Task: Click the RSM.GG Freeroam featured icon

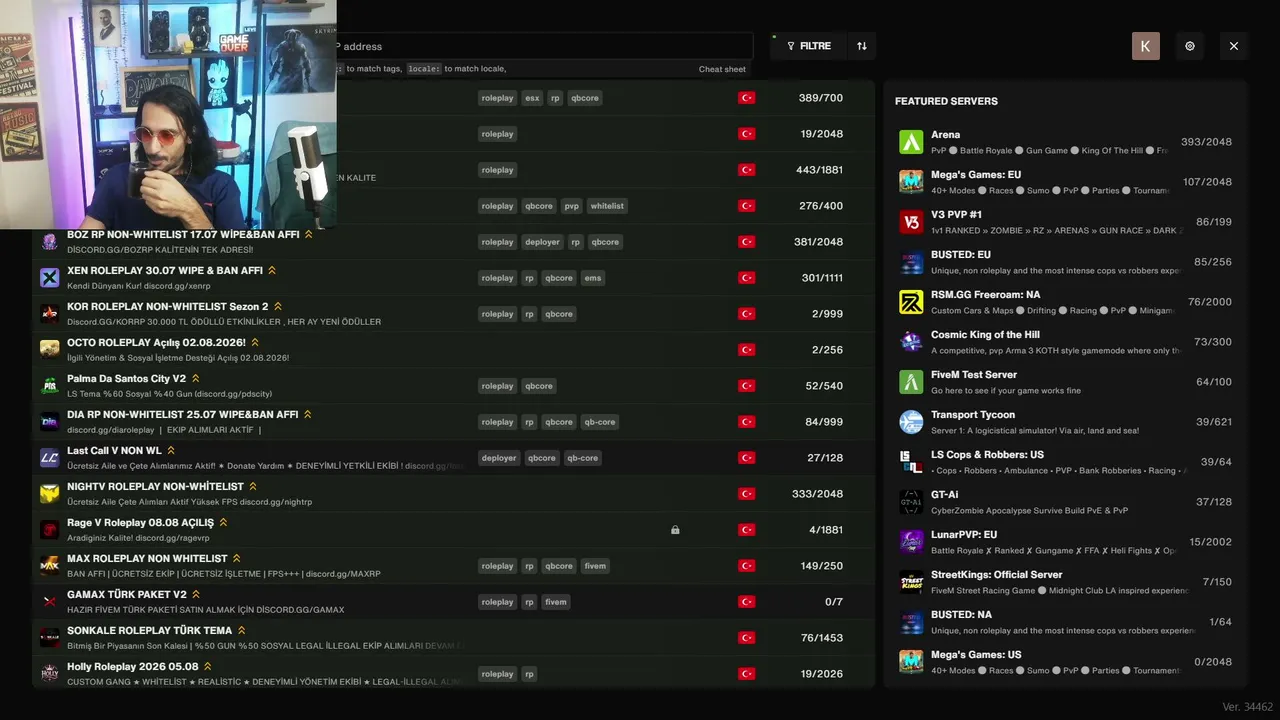Action: point(911,302)
